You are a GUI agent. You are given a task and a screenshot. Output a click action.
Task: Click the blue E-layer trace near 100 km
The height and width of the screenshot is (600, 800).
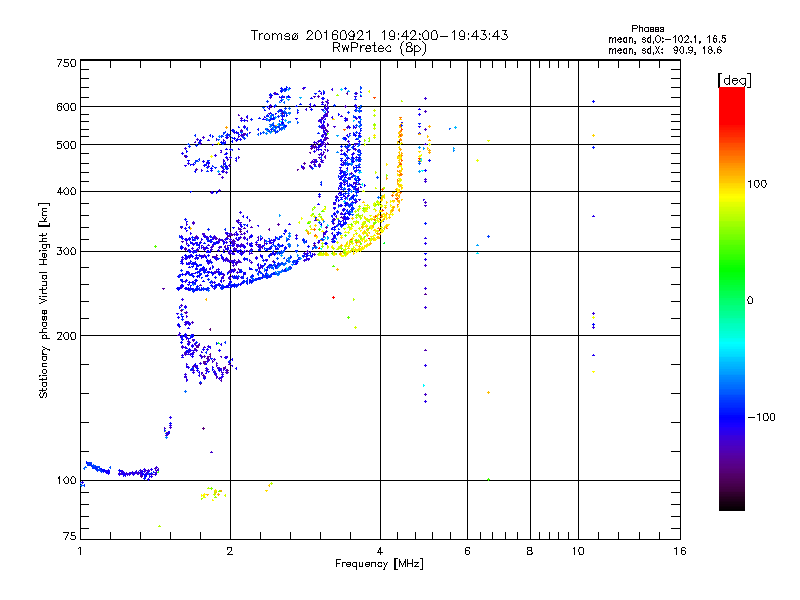122,471
